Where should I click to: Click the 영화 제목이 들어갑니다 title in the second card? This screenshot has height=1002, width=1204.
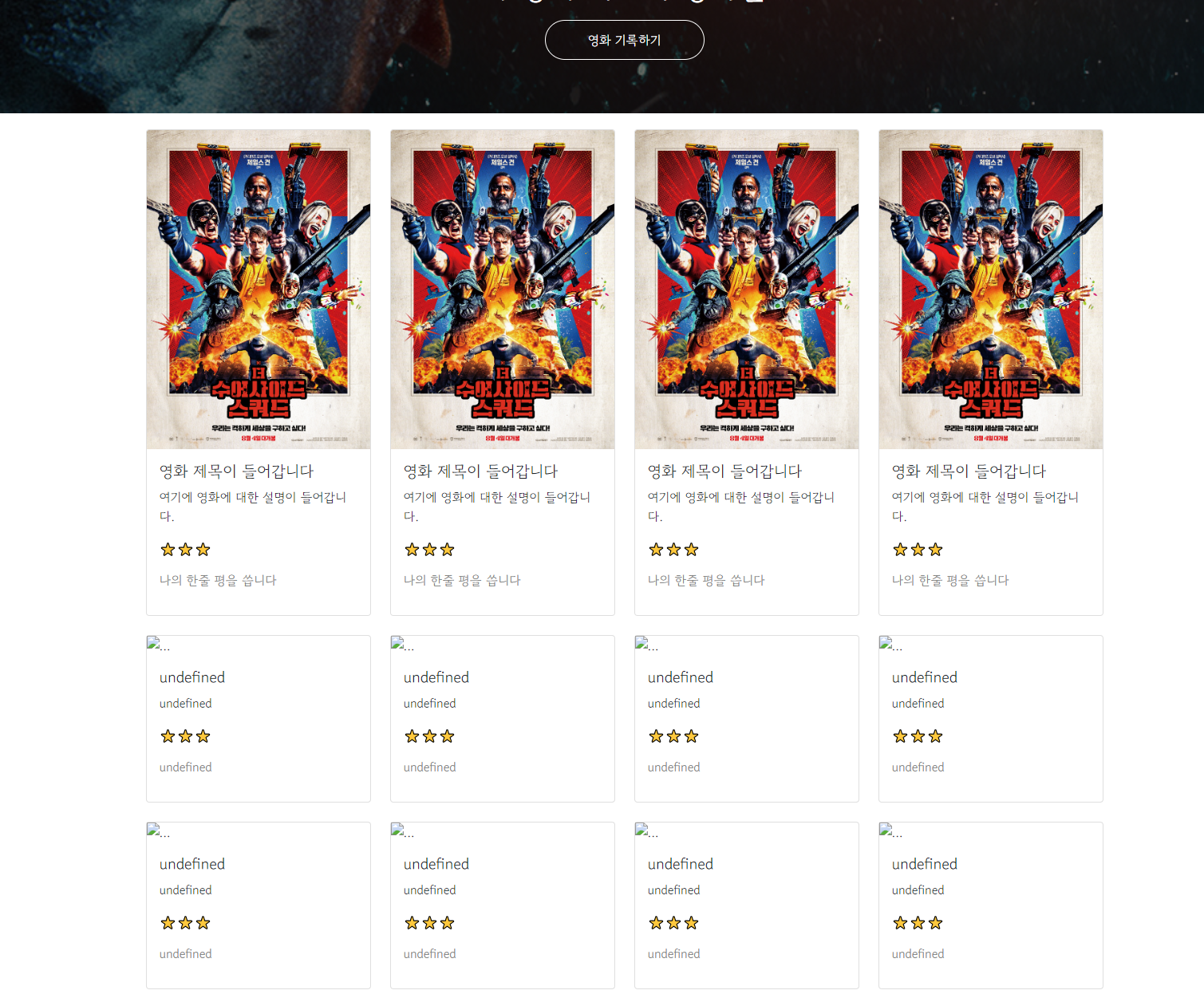tap(481, 471)
